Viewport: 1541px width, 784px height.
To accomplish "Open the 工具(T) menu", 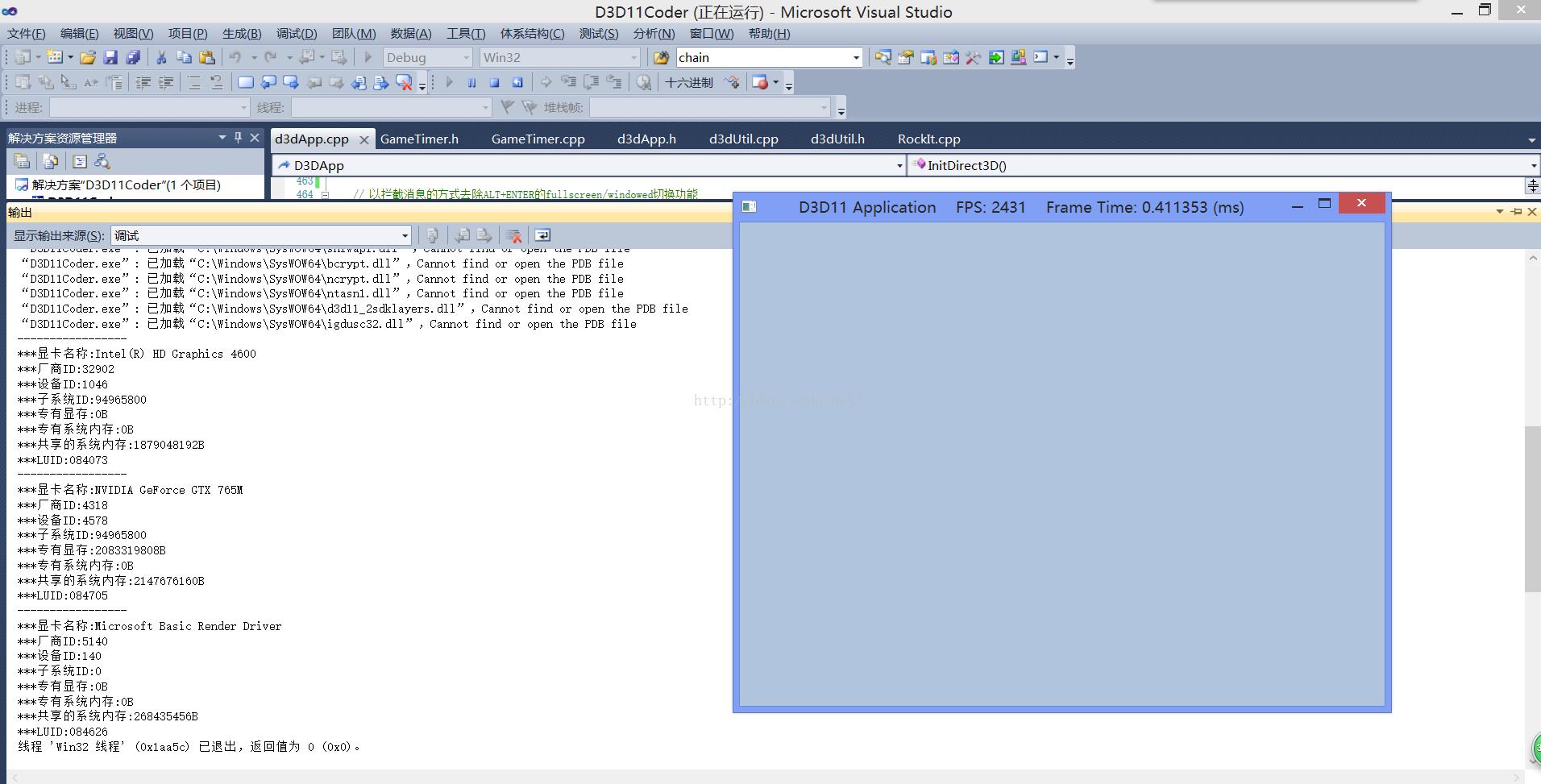I will click(466, 34).
